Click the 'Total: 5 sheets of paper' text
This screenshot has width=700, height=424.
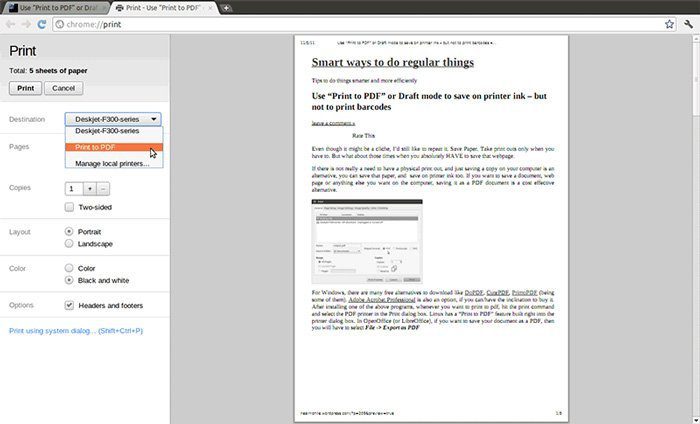pos(48,71)
